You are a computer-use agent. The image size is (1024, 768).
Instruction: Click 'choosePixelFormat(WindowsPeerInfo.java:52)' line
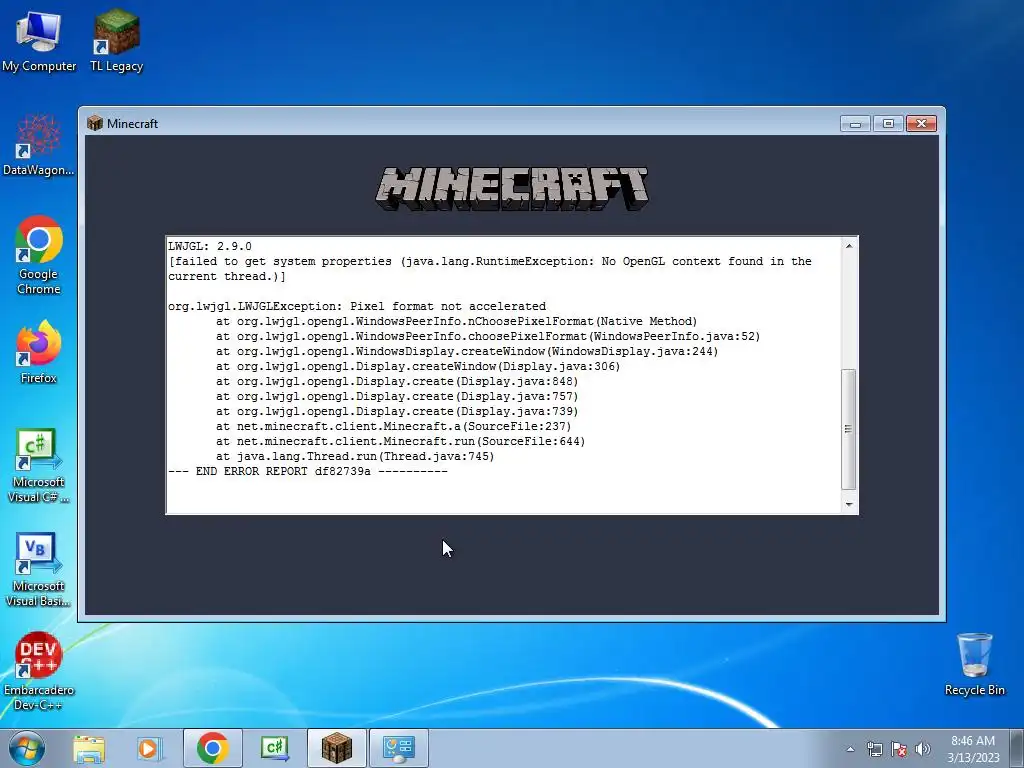click(x=488, y=336)
